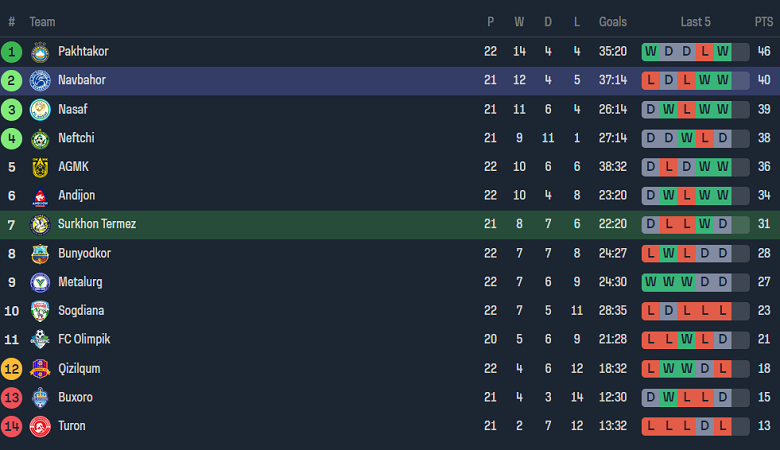Click the Andijon club crest
This screenshot has height=450, width=780.
click(40, 197)
